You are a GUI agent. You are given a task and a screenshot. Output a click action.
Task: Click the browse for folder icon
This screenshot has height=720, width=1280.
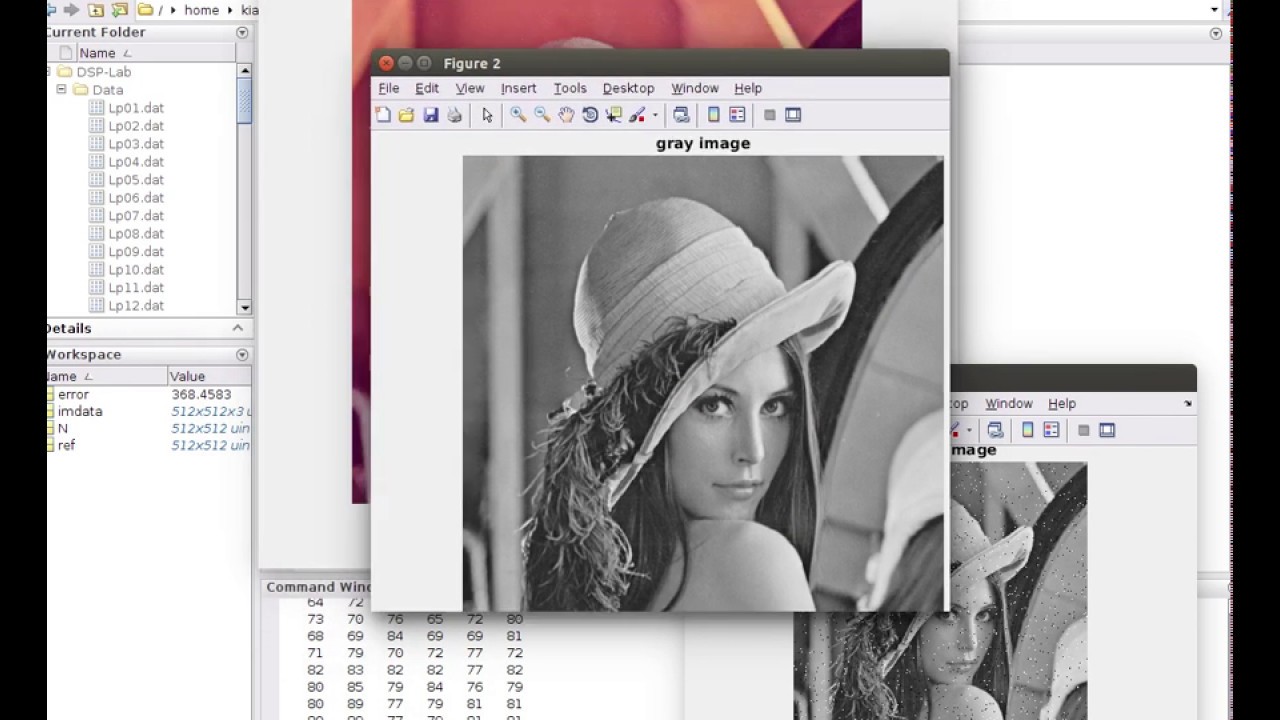(120, 10)
